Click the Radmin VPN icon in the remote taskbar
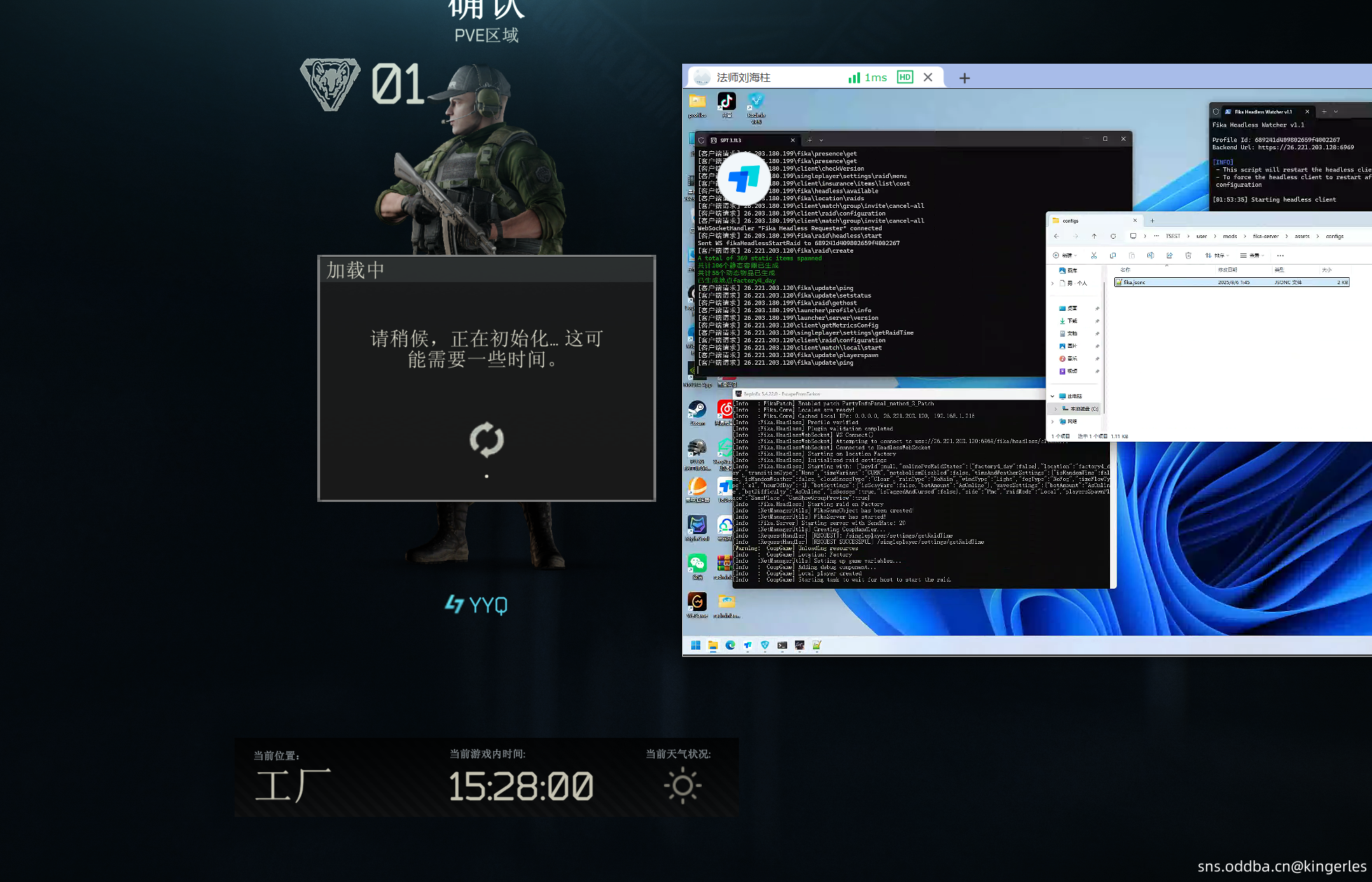This screenshot has height=882, width=1372. pos(765,645)
